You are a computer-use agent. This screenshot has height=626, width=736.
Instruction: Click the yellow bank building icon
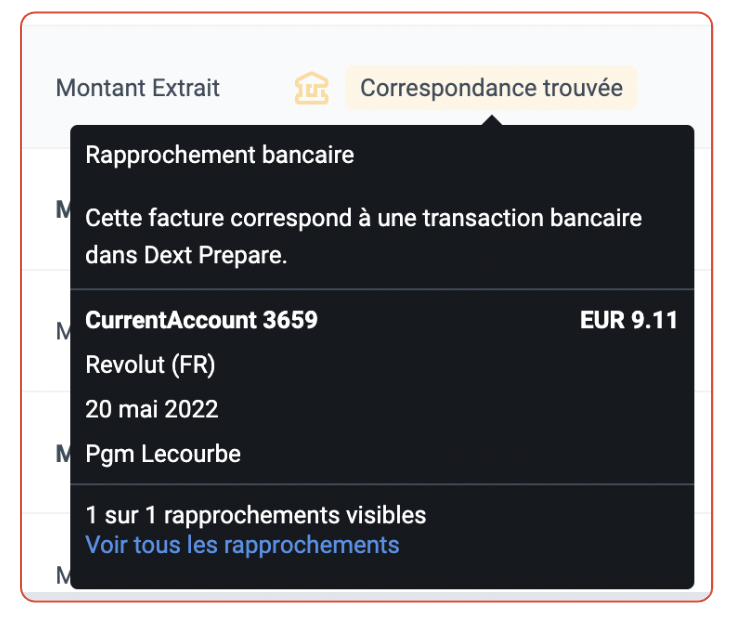pos(311,88)
